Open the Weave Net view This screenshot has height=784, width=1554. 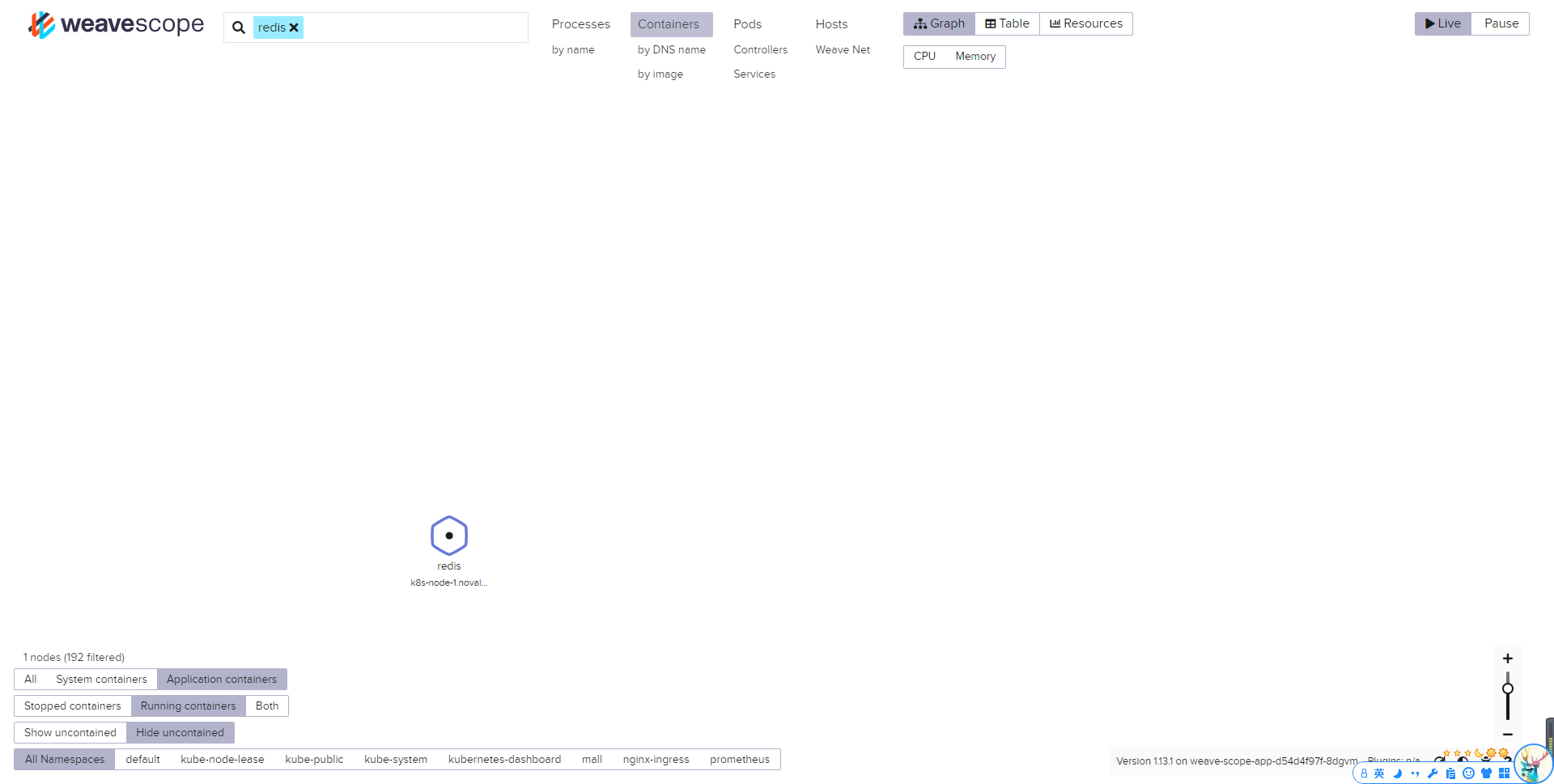point(843,50)
